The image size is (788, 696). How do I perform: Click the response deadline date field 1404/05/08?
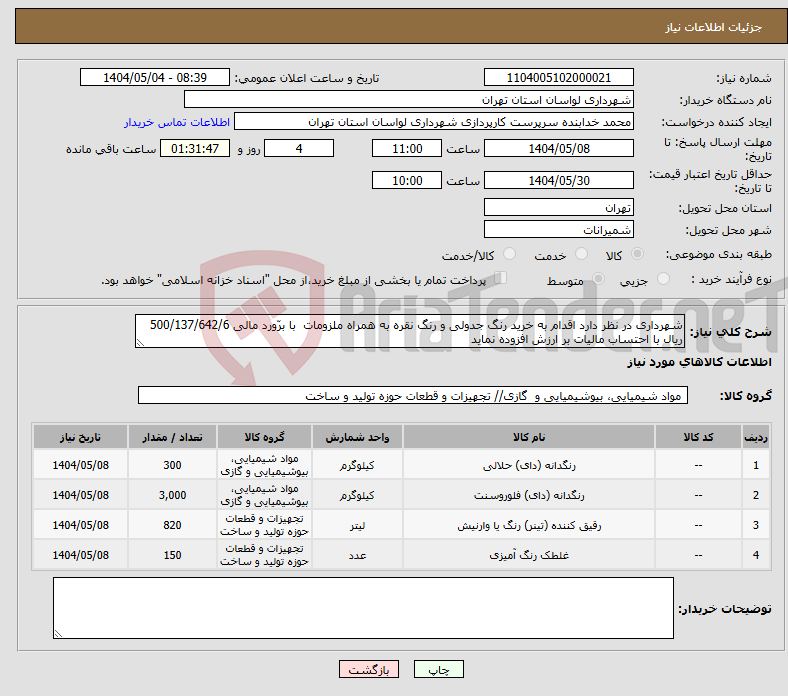[558, 149]
